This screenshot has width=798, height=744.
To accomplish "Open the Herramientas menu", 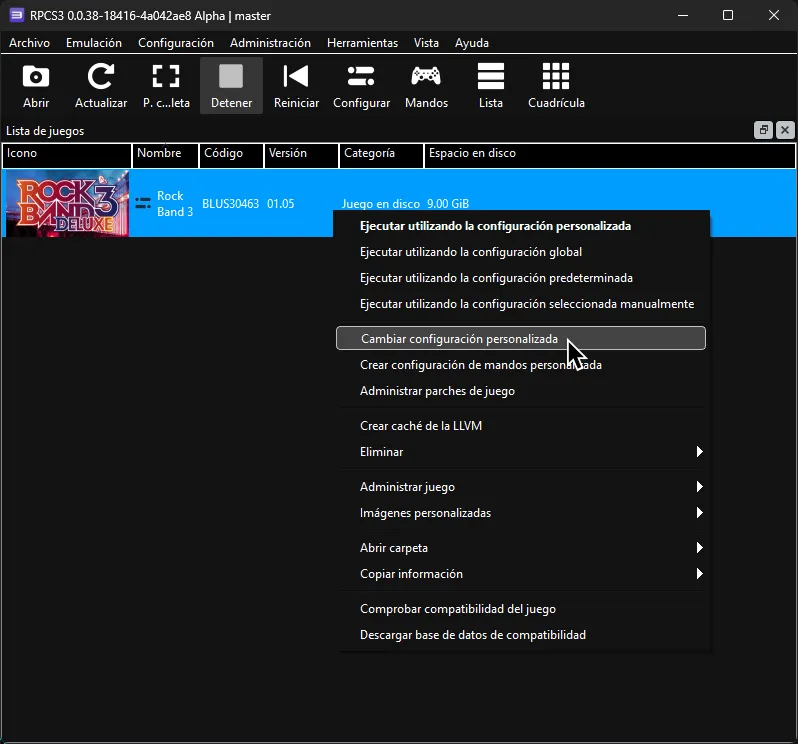I will tap(362, 43).
